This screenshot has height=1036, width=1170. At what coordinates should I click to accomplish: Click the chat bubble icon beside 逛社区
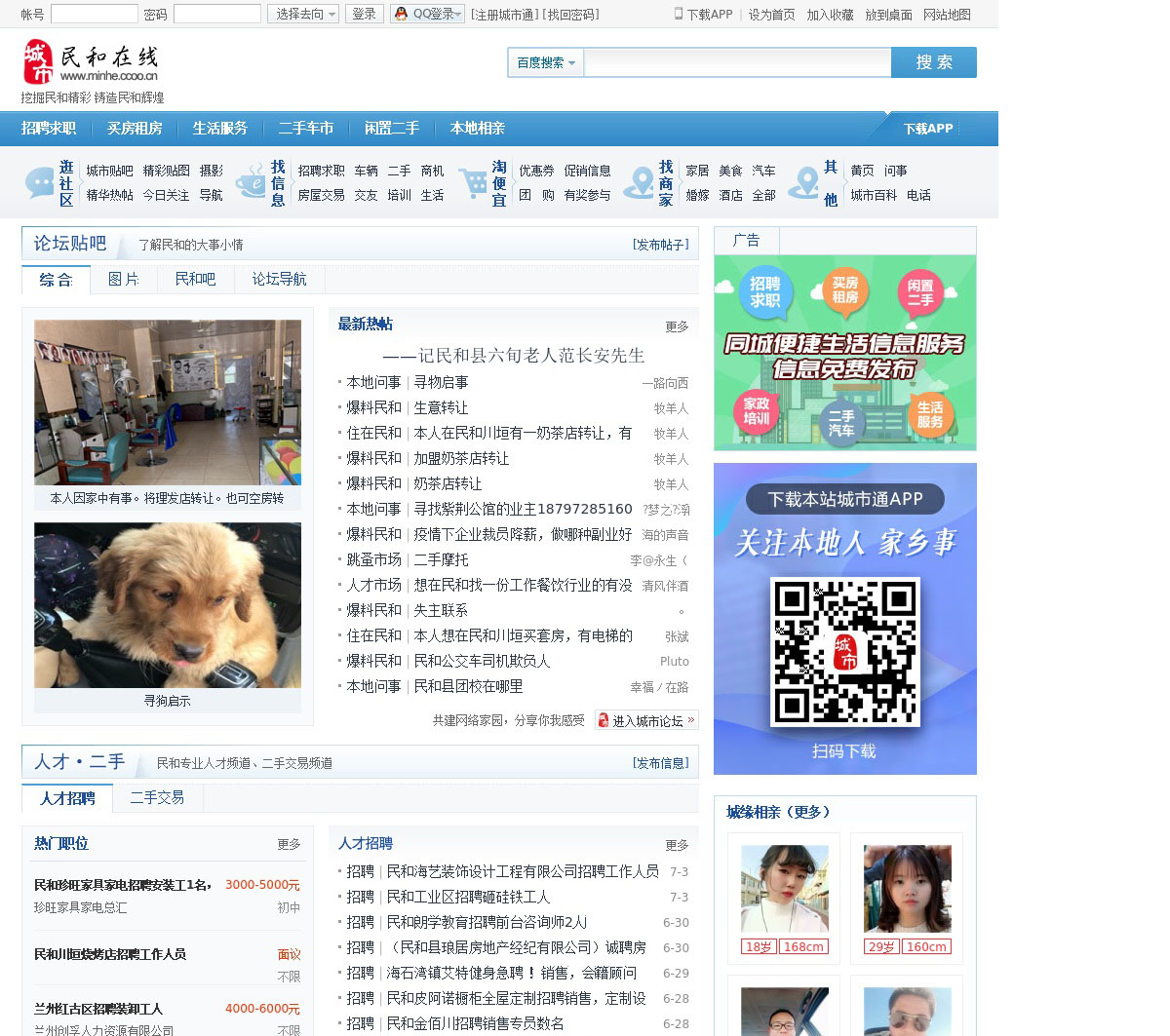[40, 182]
